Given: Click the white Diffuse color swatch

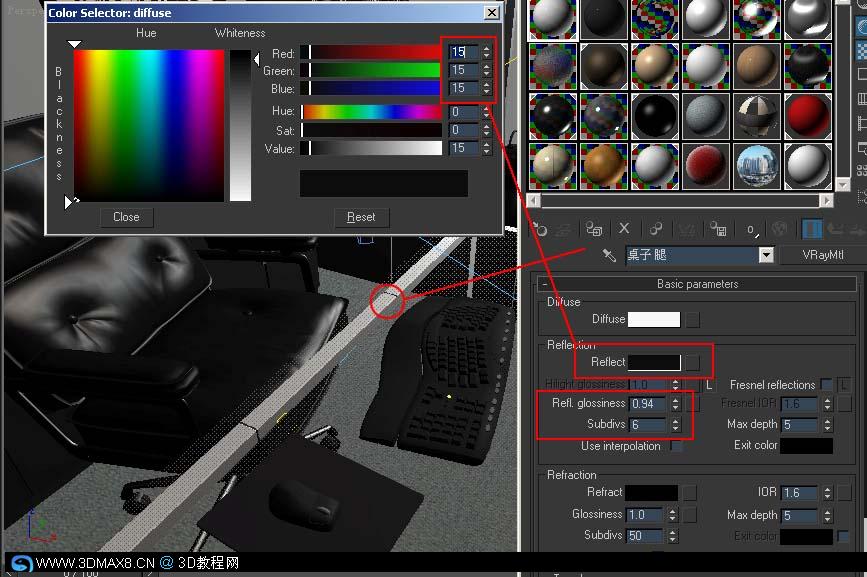Looking at the screenshot, I should (654, 319).
